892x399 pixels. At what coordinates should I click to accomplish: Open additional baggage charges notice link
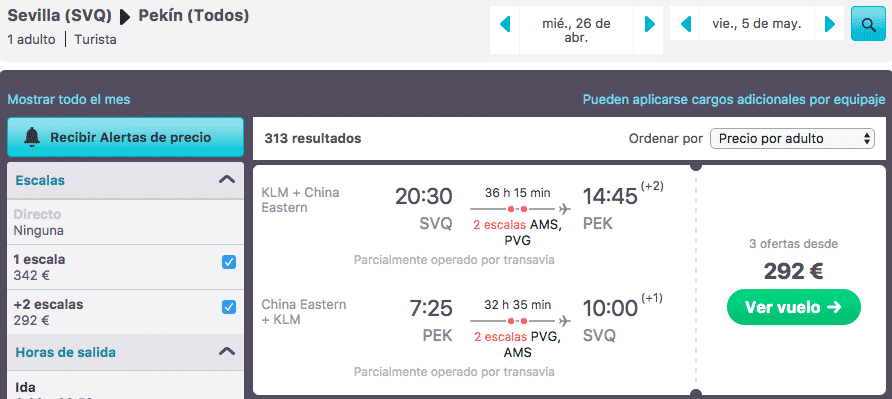[734, 100]
